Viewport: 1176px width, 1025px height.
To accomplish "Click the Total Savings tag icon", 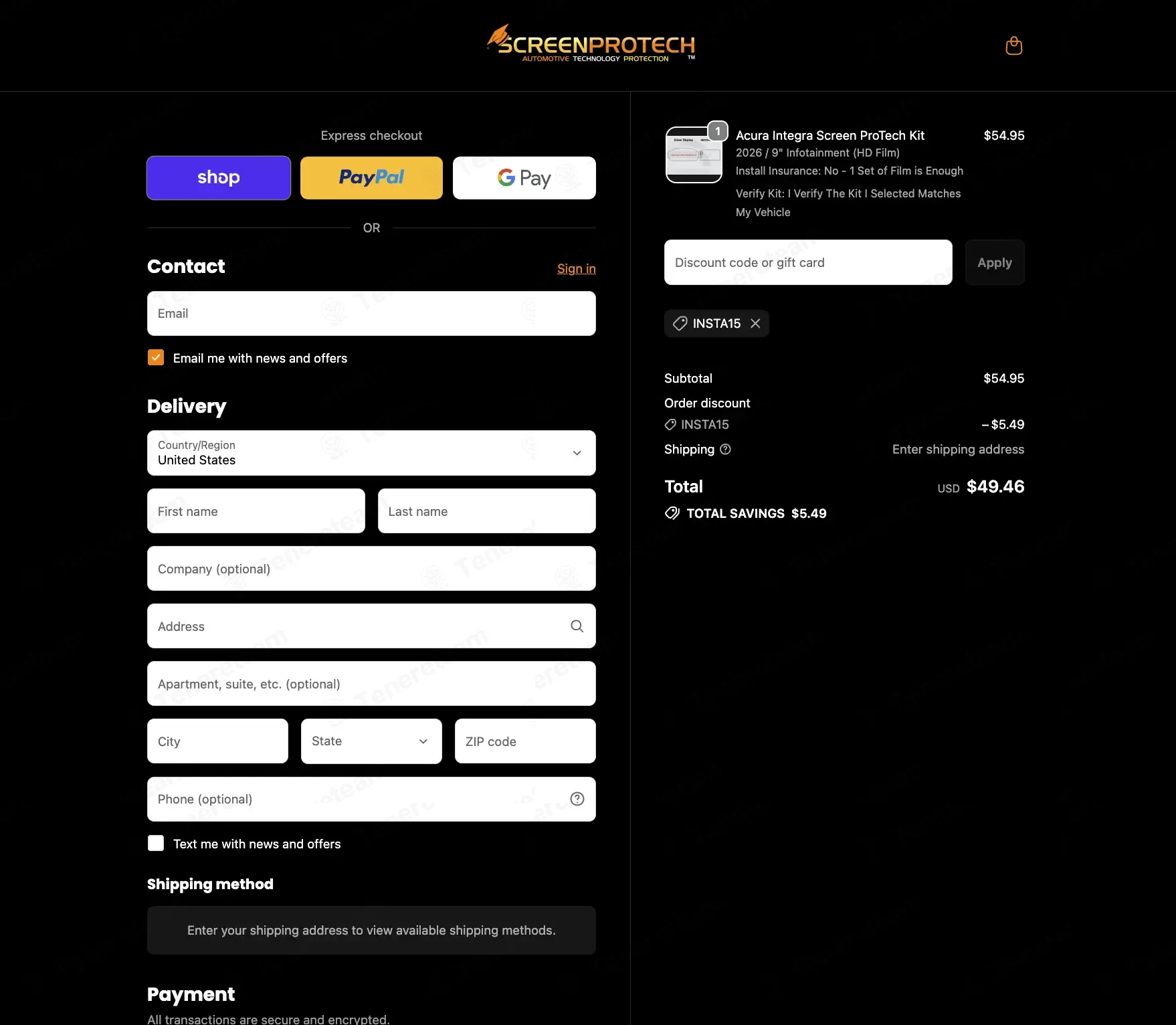I will coord(672,513).
